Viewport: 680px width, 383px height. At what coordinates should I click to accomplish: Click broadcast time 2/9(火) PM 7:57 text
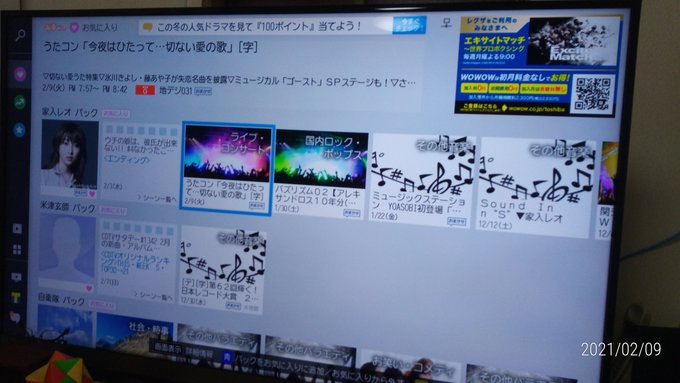[x=85, y=89]
